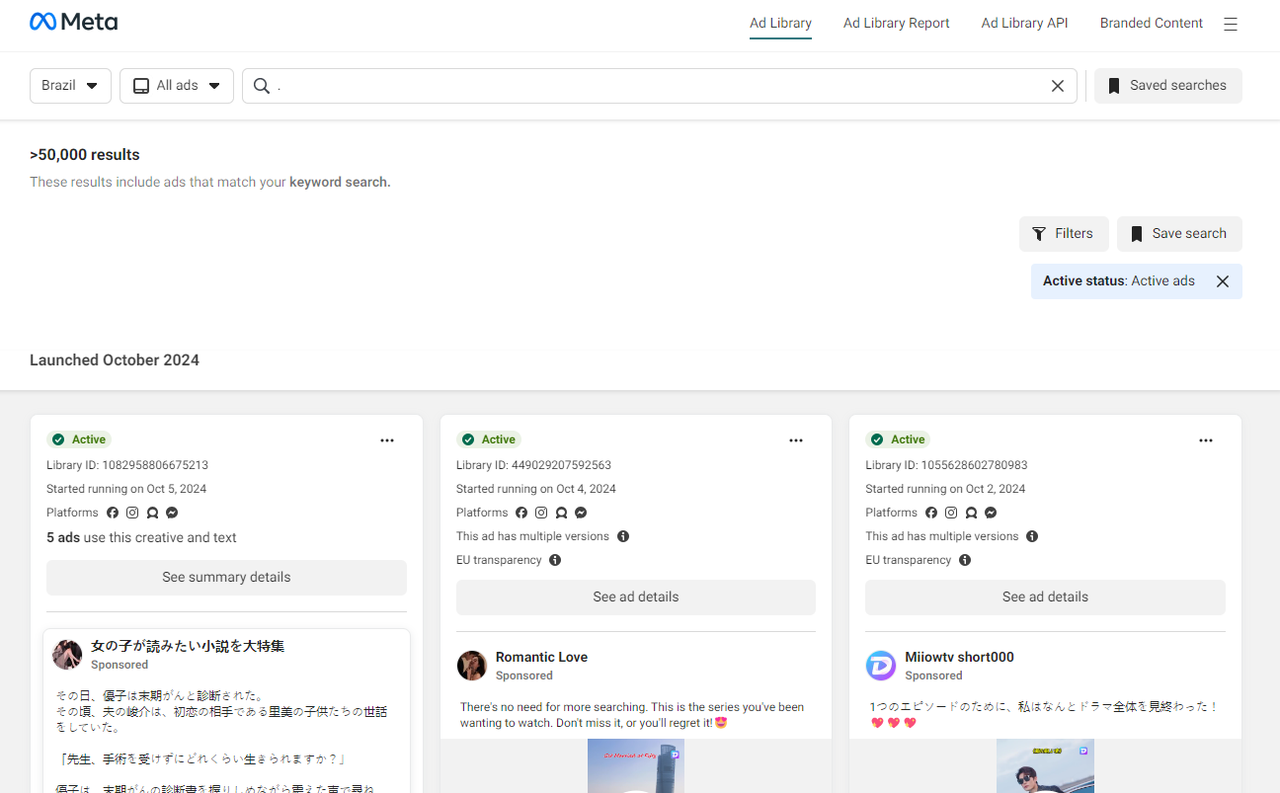Viewport: 1280px width, 793px height.
Task: Open Ad Library API tab
Action: pyautogui.click(x=1025, y=23)
